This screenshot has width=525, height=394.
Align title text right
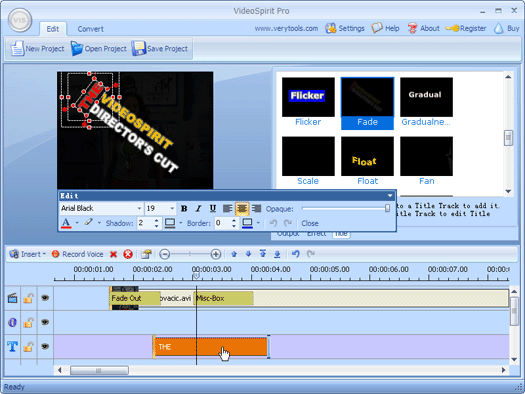256,209
